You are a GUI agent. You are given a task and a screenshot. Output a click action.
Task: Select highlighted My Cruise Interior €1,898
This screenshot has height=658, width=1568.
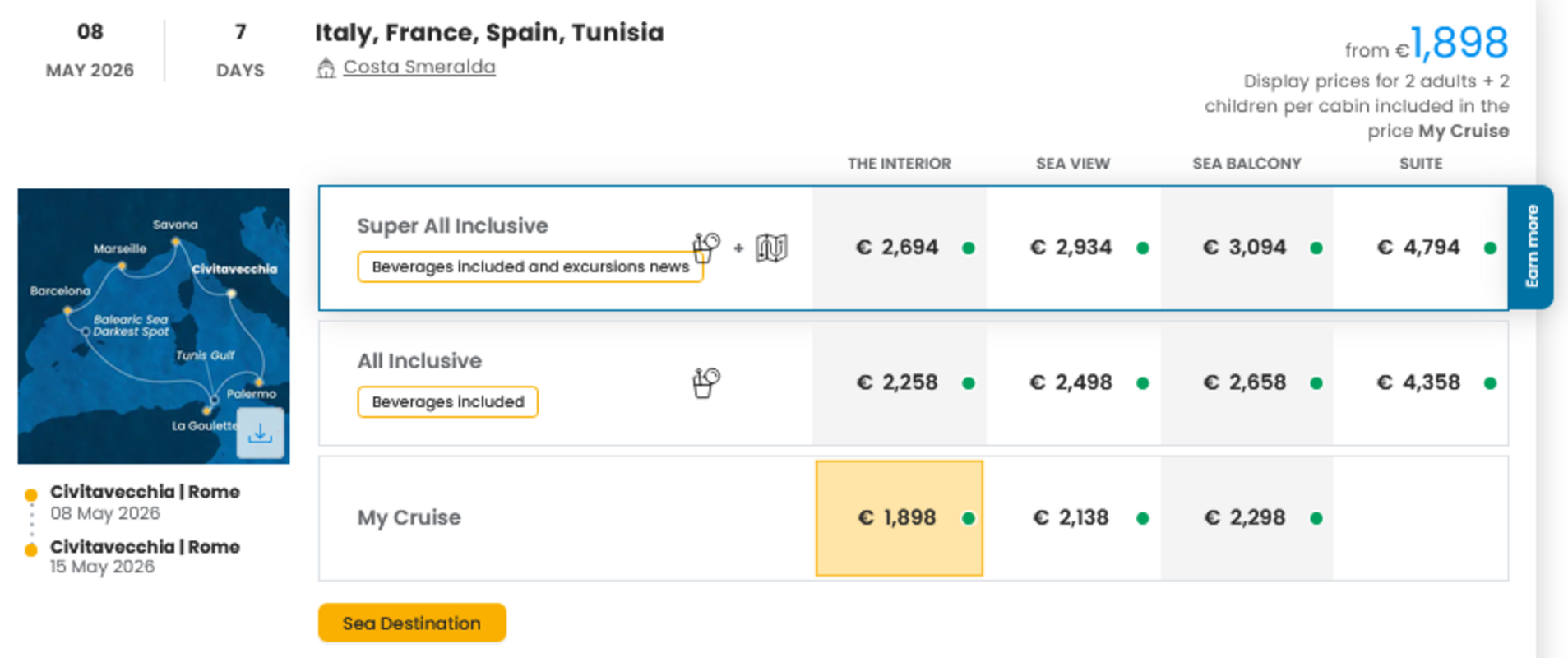click(899, 518)
